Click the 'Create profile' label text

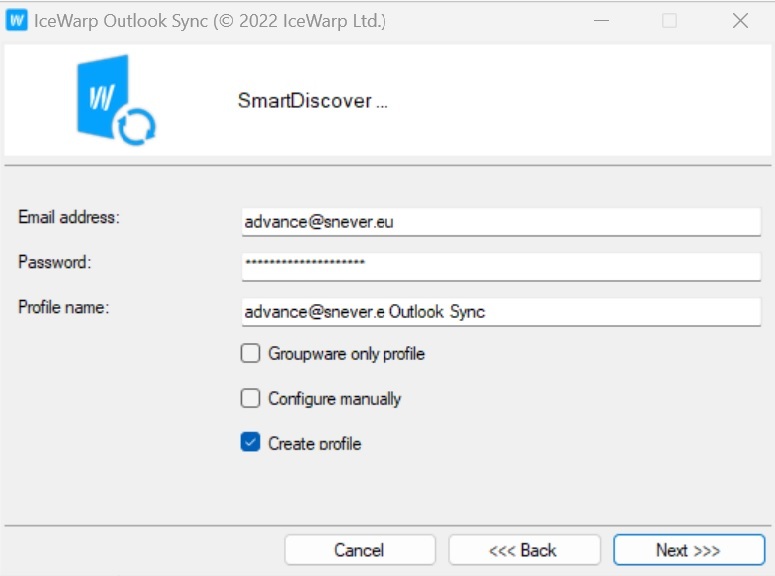click(x=315, y=443)
